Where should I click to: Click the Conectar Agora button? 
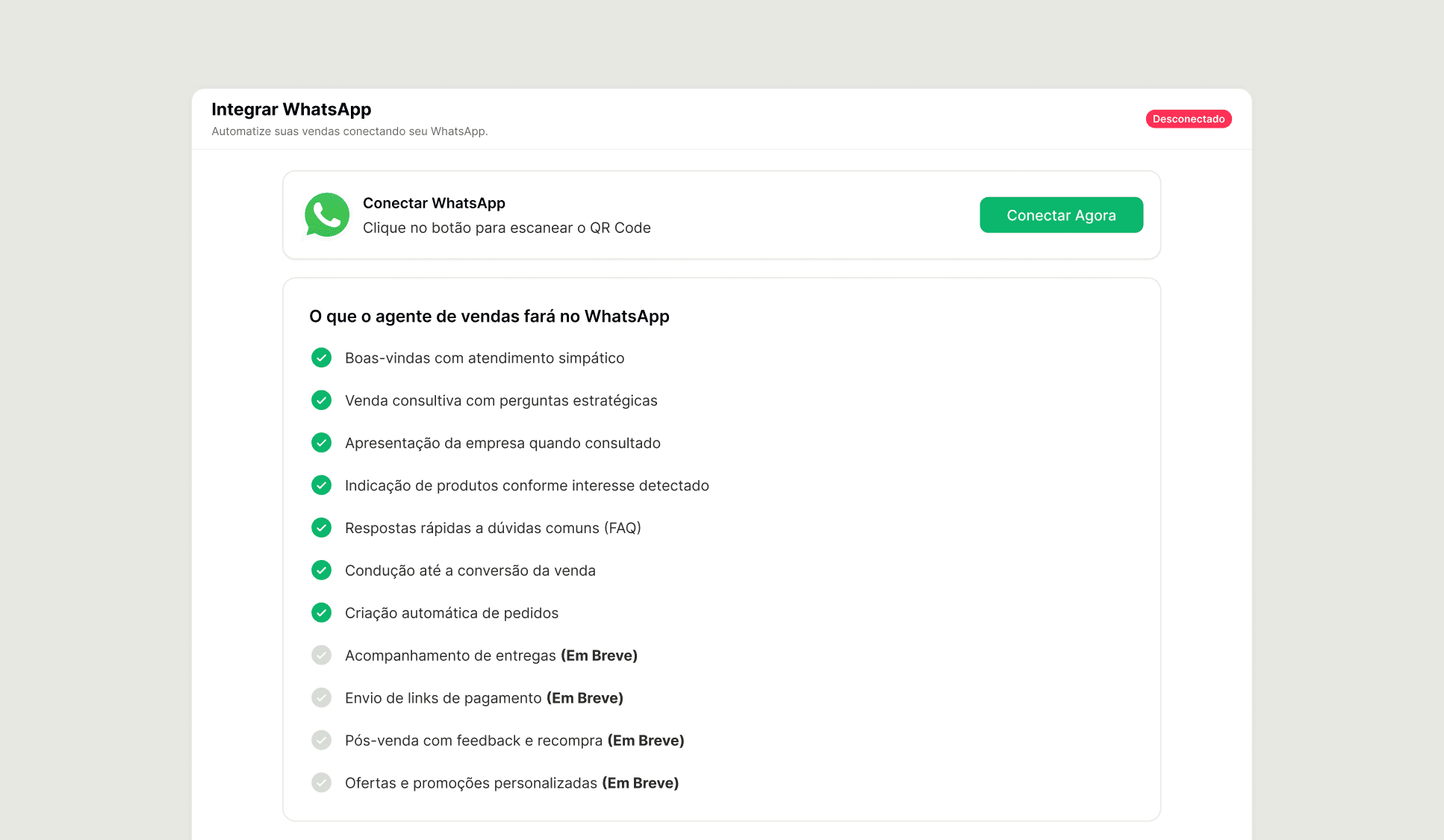(x=1061, y=215)
